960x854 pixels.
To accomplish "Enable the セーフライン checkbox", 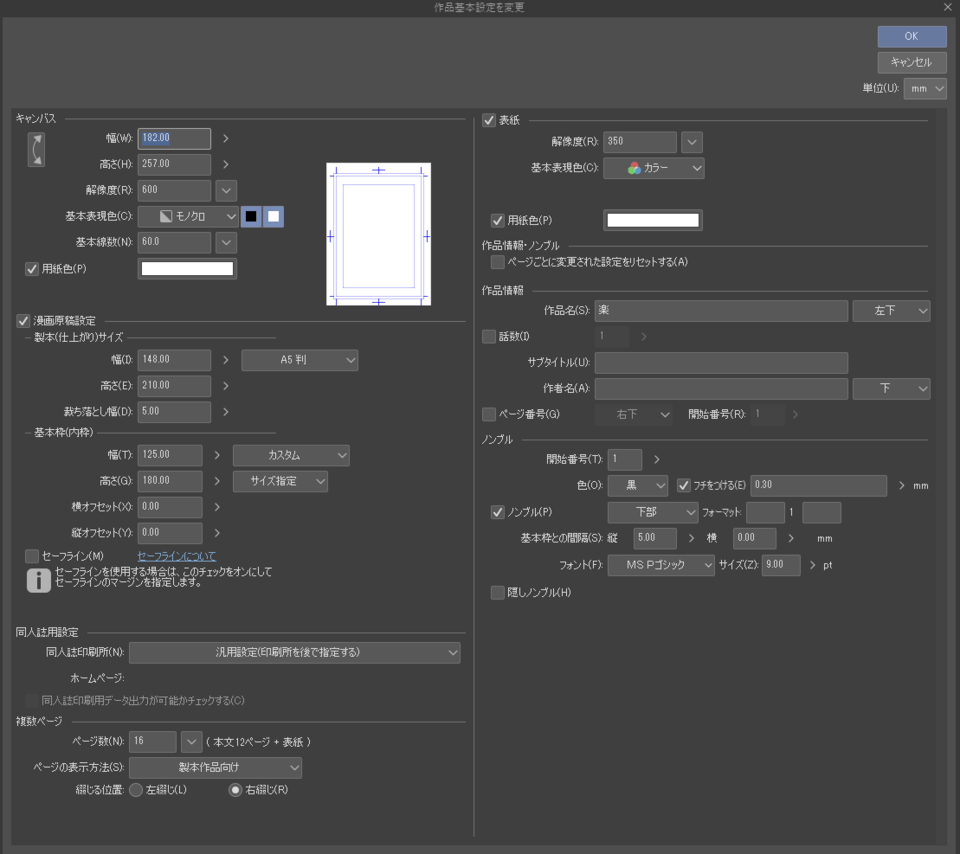I will (x=33, y=556).
